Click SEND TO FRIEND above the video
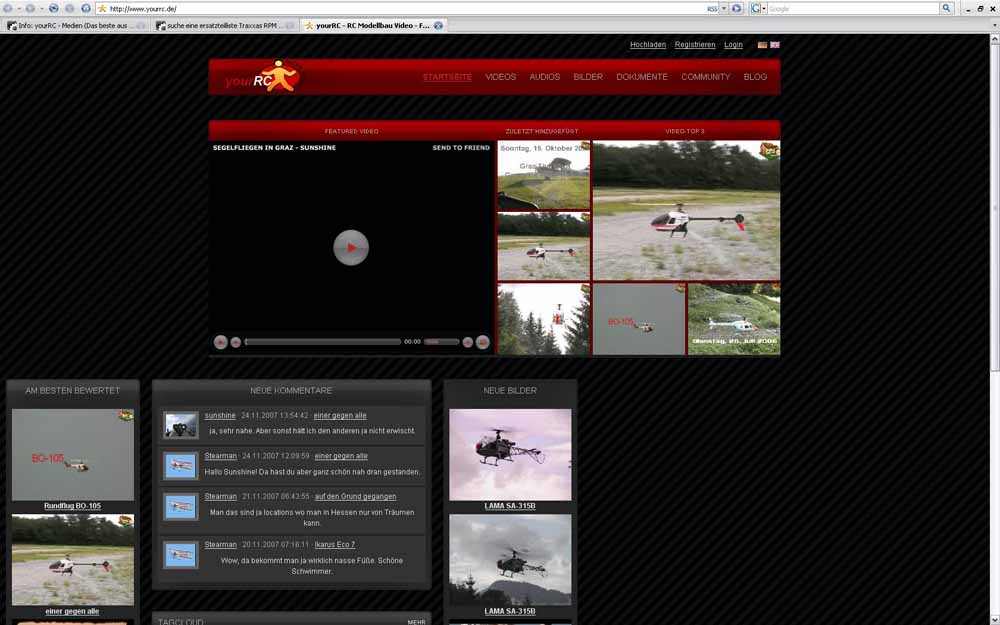This screenshot has width=1000, height=625. point(461,148)
